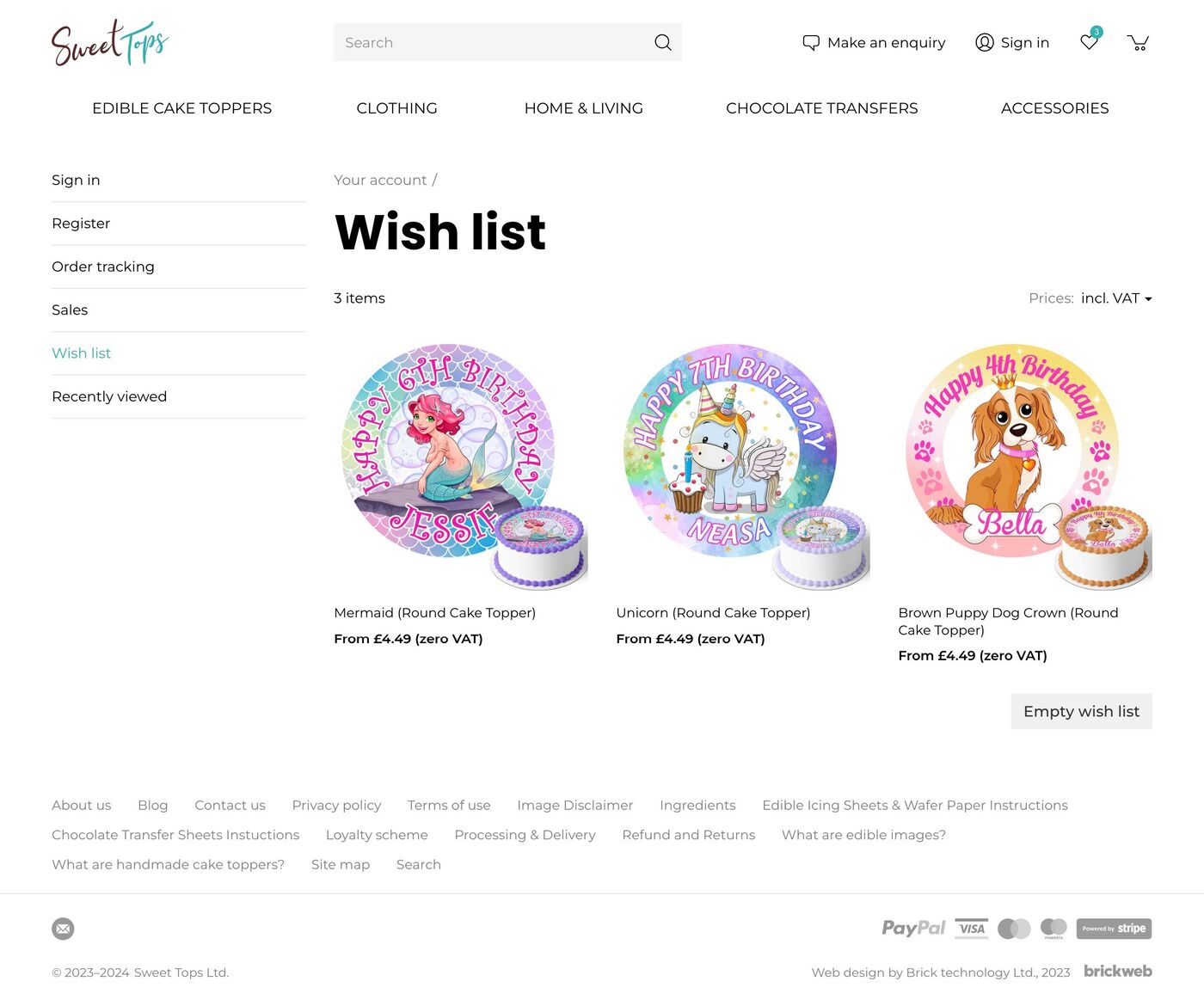Go to the Your account breadcrumb
This screenshot has width=1204, height=1006.
[x=380, y=180]
